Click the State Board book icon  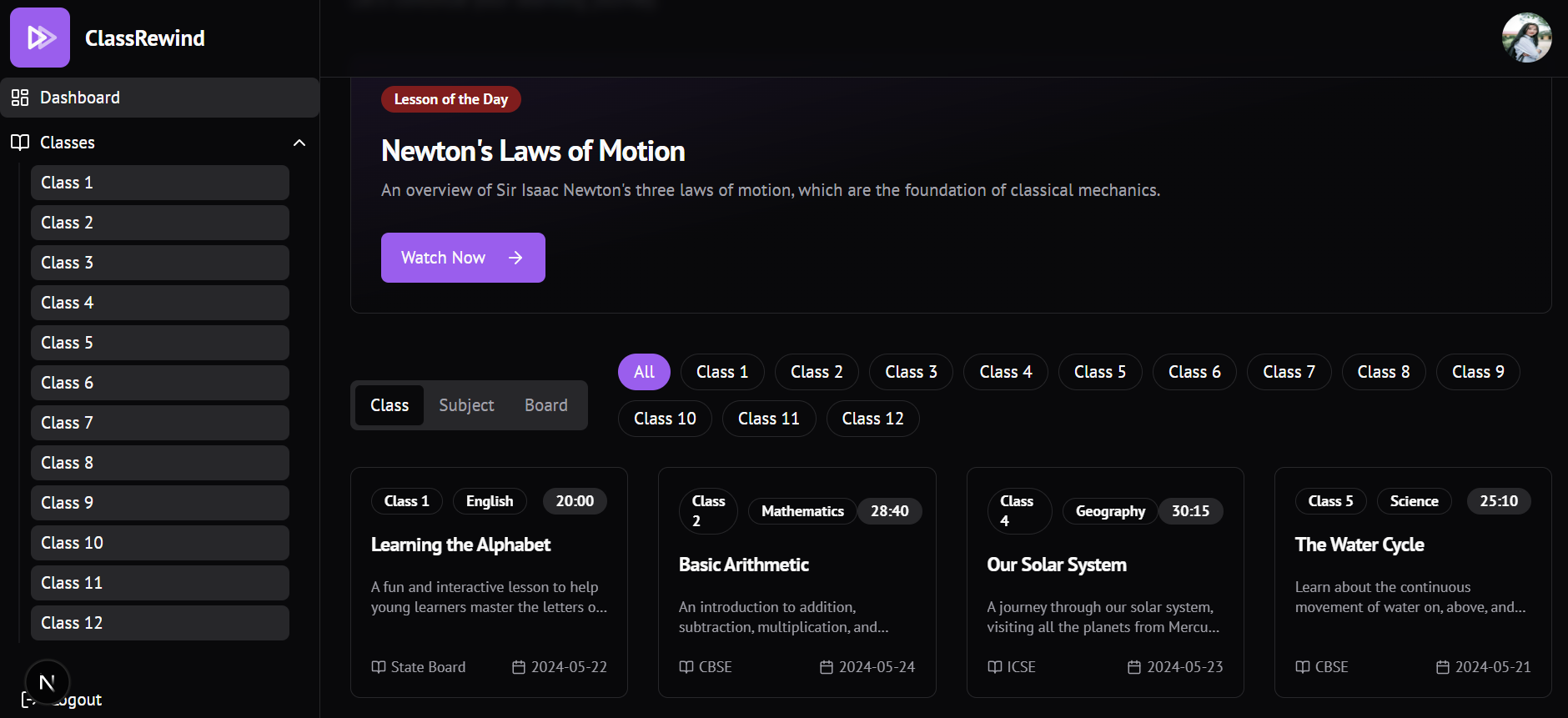click(x=379, y=667)
